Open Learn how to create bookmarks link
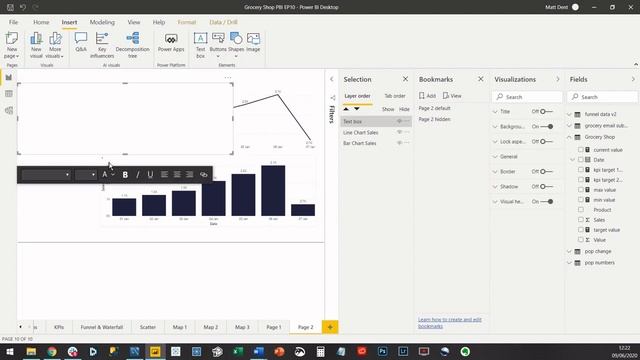 click(450, 323)
